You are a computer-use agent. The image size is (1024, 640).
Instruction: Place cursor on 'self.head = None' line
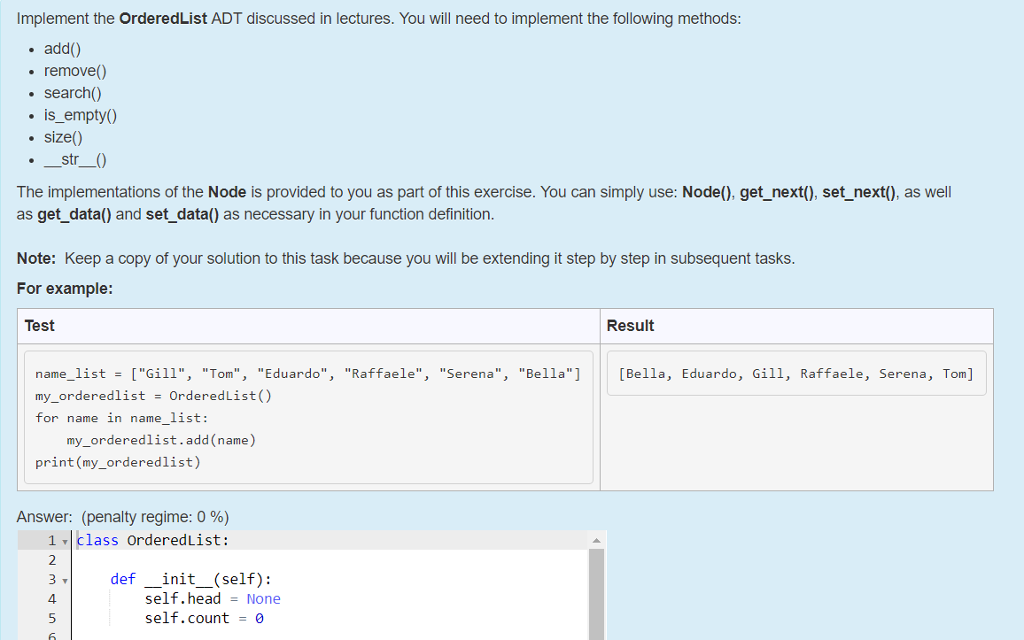pyautogui.click(x=212, y=599)
